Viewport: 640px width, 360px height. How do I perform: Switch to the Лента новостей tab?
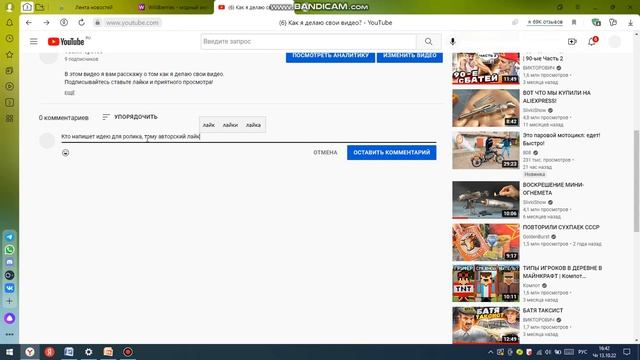click(93, 7)
